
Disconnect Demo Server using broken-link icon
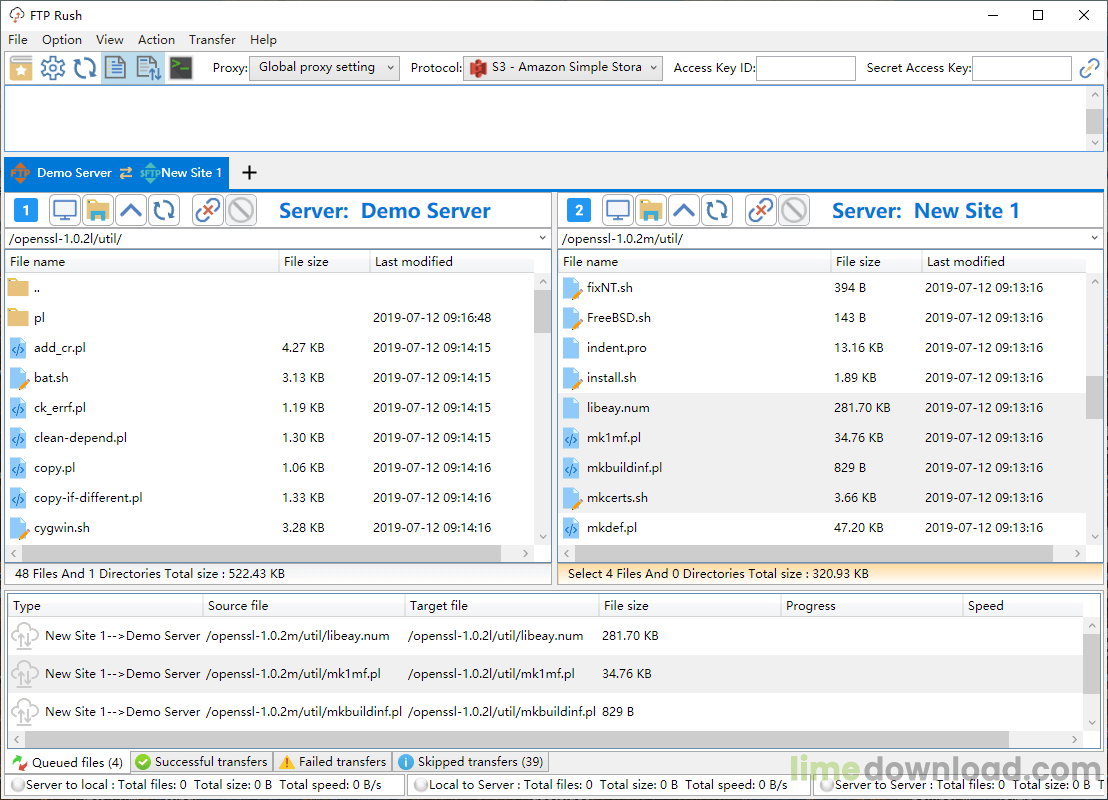[208, 211]
